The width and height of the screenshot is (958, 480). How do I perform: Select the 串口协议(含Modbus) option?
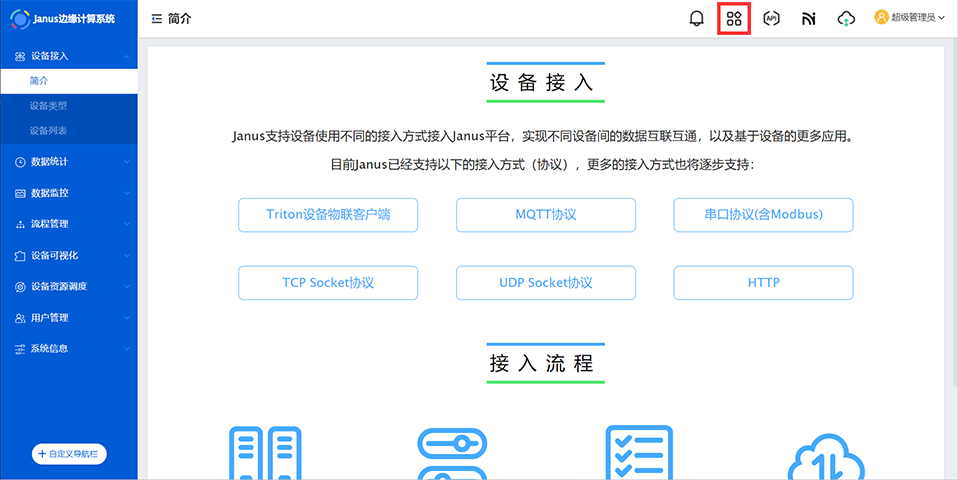coord(763,215)
